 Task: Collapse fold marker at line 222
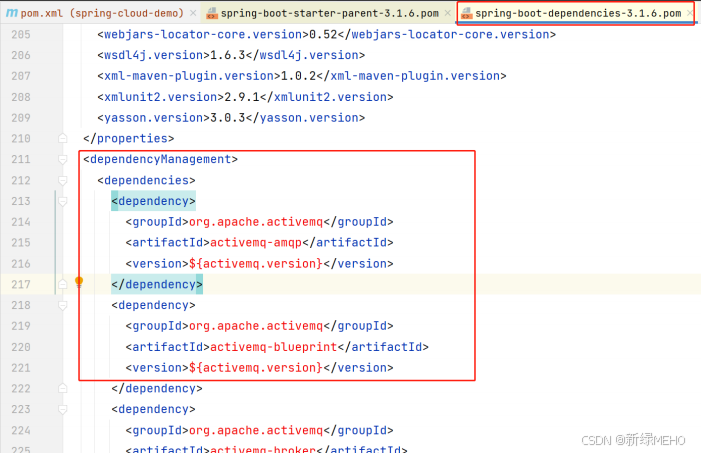pos(63,388)
